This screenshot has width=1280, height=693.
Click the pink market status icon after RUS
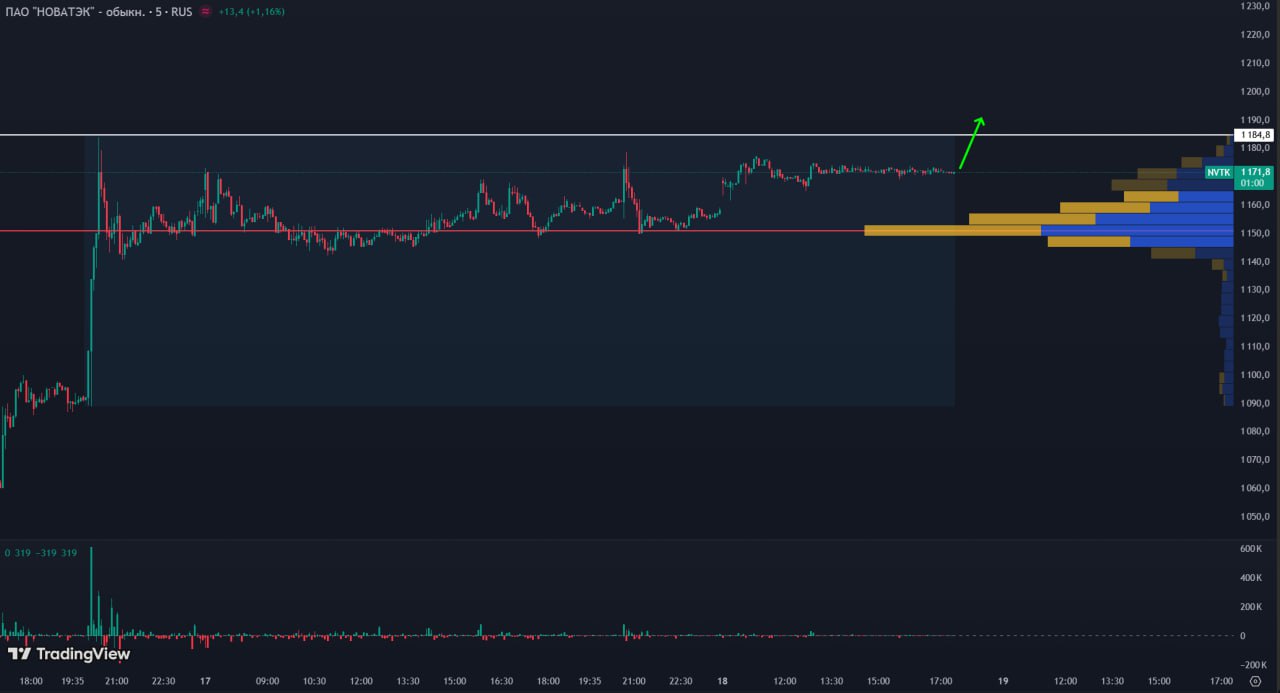(205, 11)
